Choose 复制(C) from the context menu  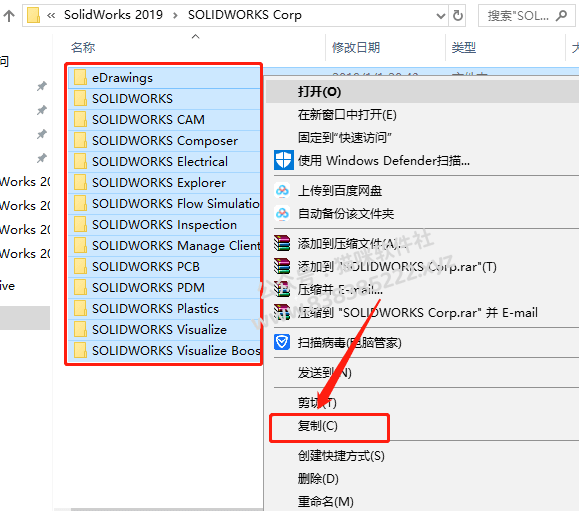pos(318,426)
